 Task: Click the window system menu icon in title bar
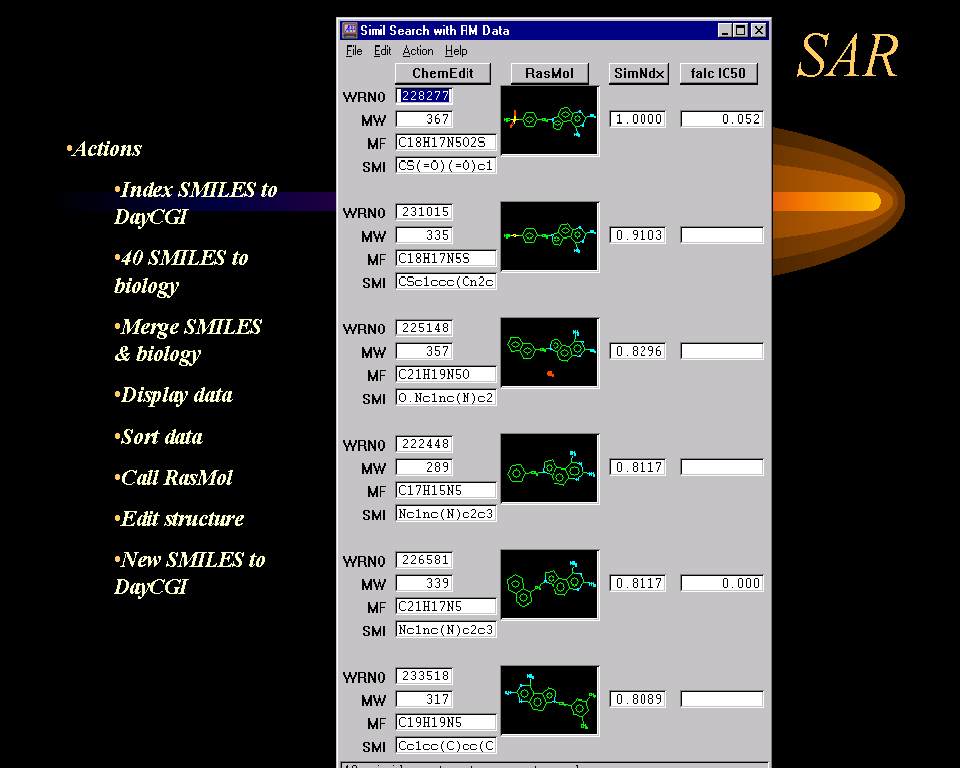click(349, 30)
